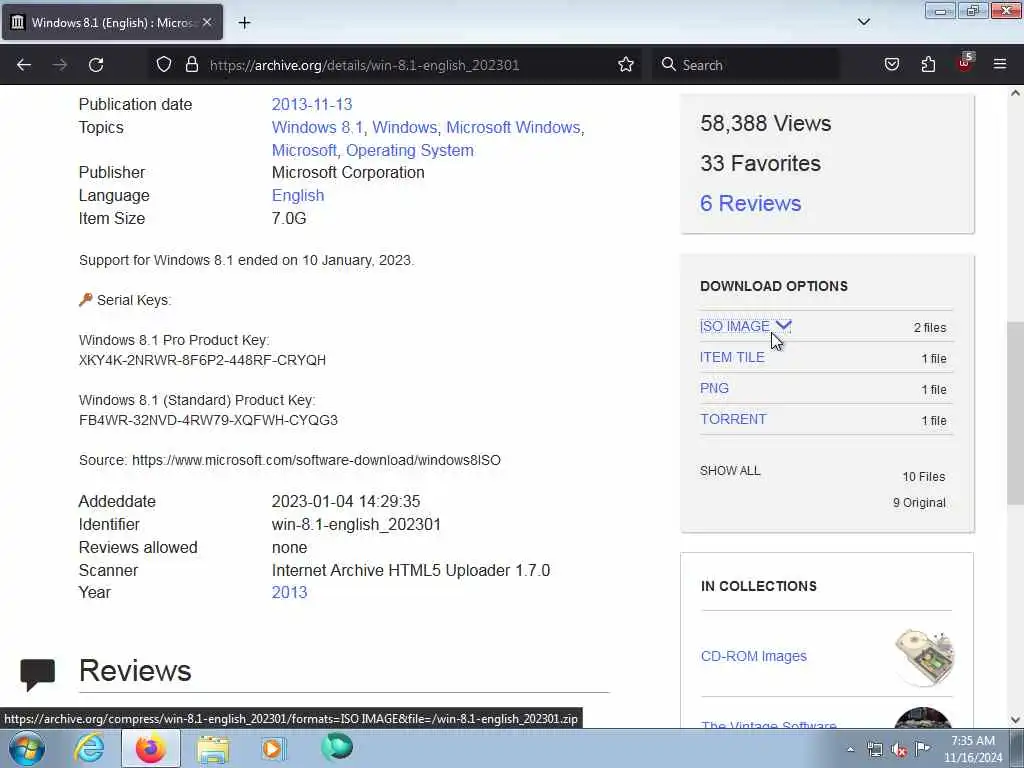
Task: Open the CD-ROM Images collection link
Action: (754, 656)
